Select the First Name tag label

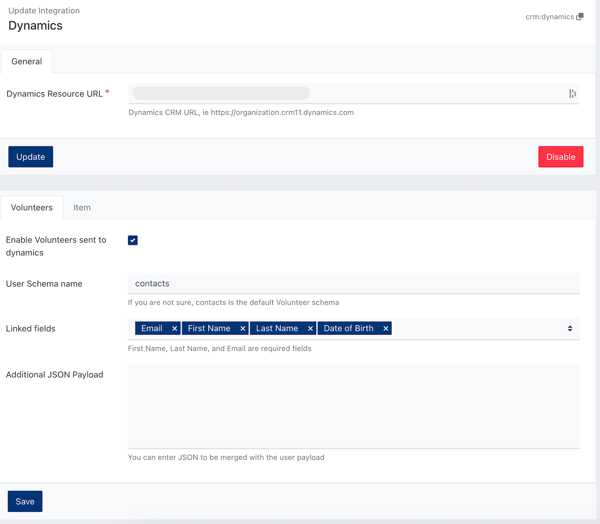209,328
